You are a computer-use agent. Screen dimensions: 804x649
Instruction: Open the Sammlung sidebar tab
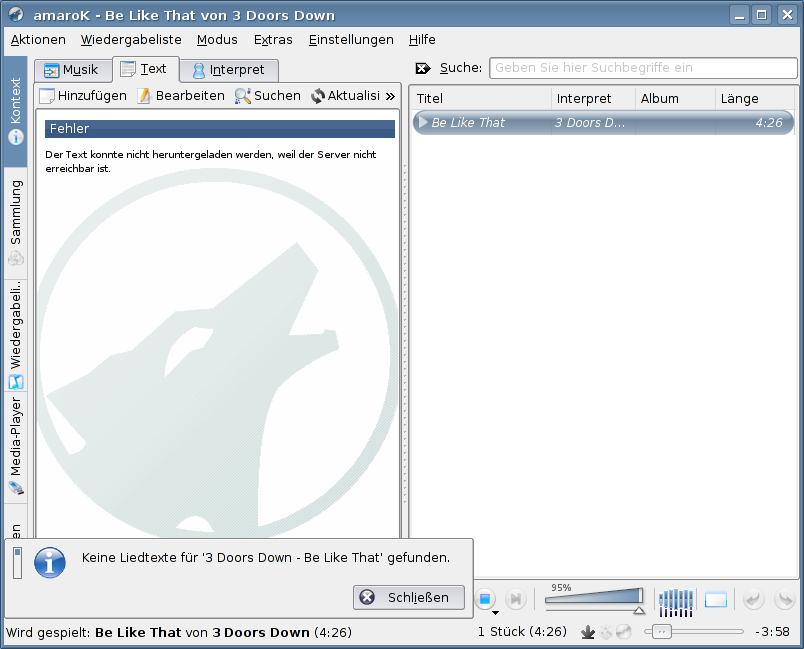coord(15,223)
